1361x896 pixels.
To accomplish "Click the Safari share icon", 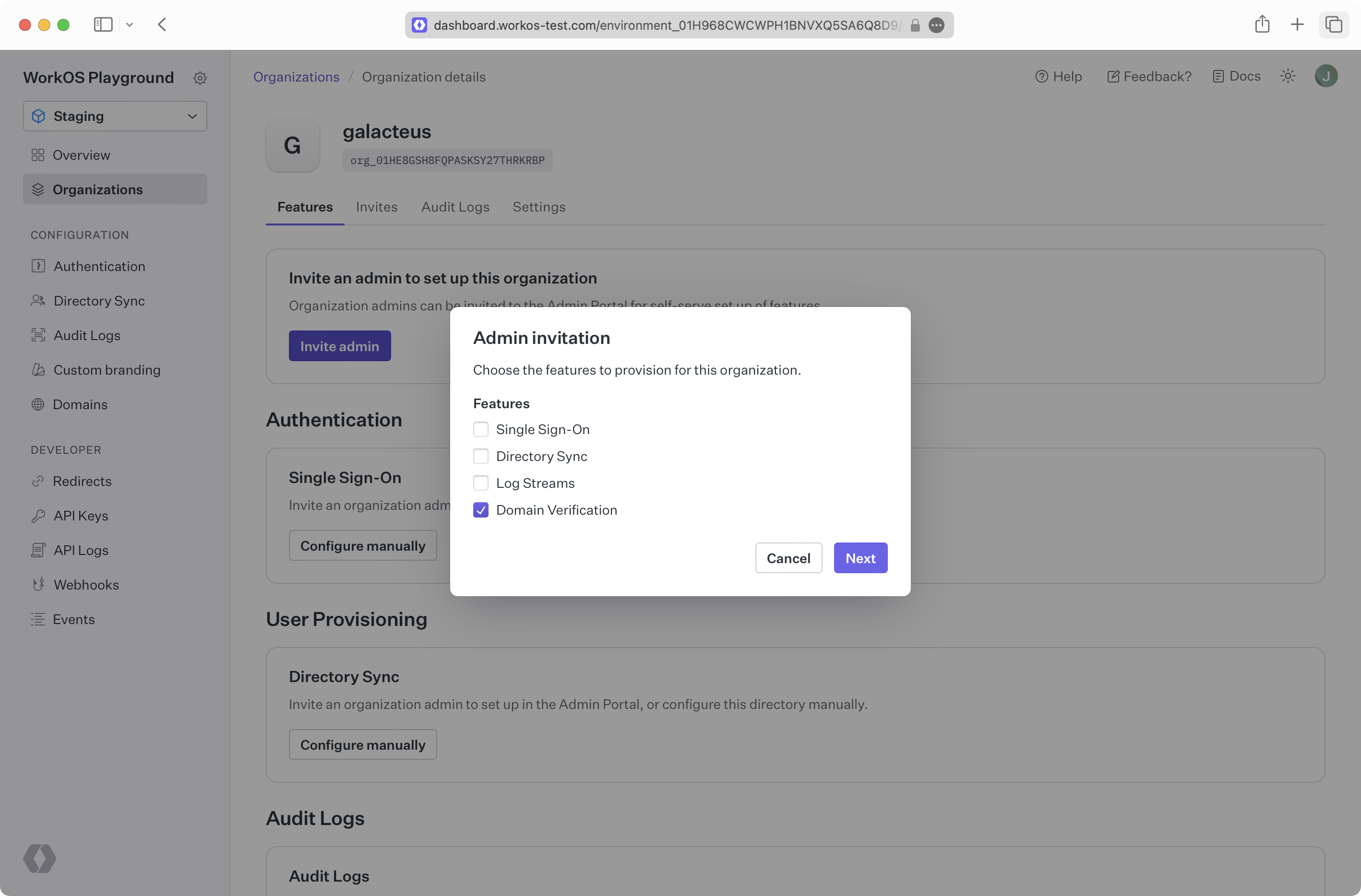I will (1262, 24).
